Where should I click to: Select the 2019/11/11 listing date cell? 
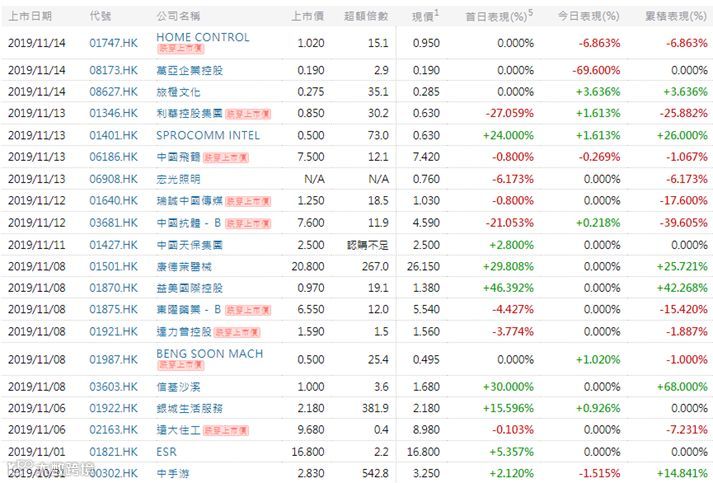click(x=37, y=245)
